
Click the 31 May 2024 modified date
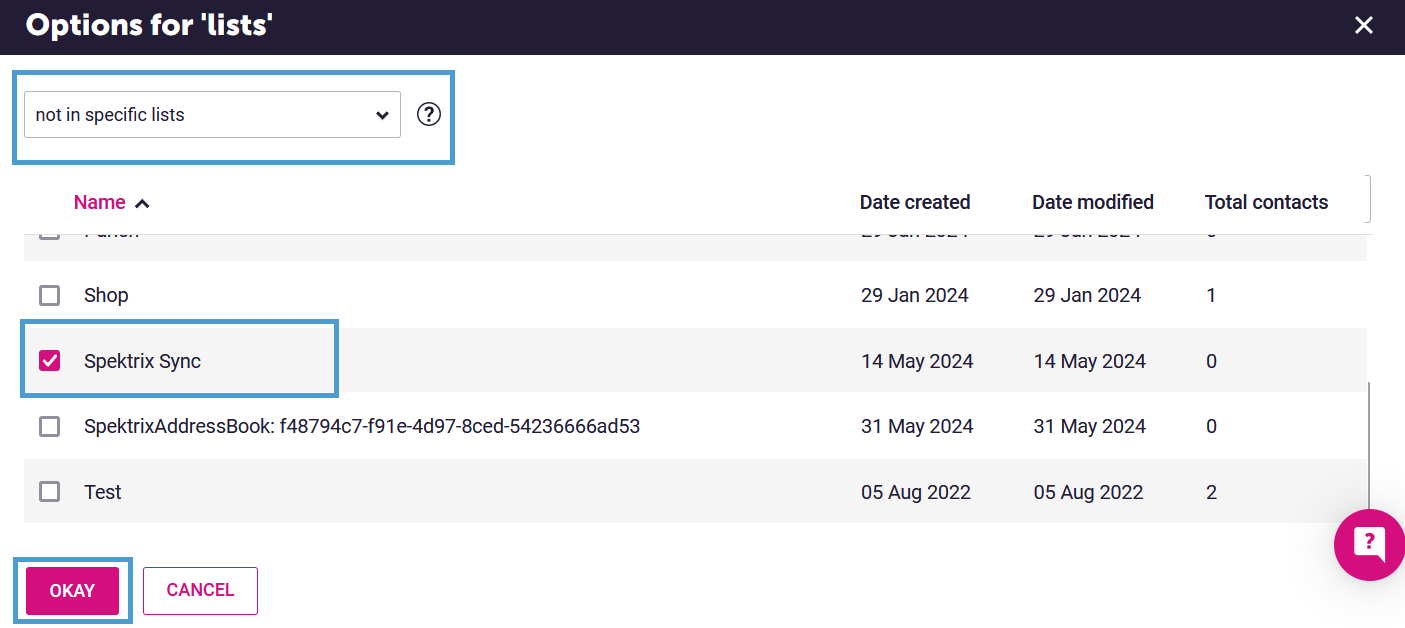click(1090, 427)
